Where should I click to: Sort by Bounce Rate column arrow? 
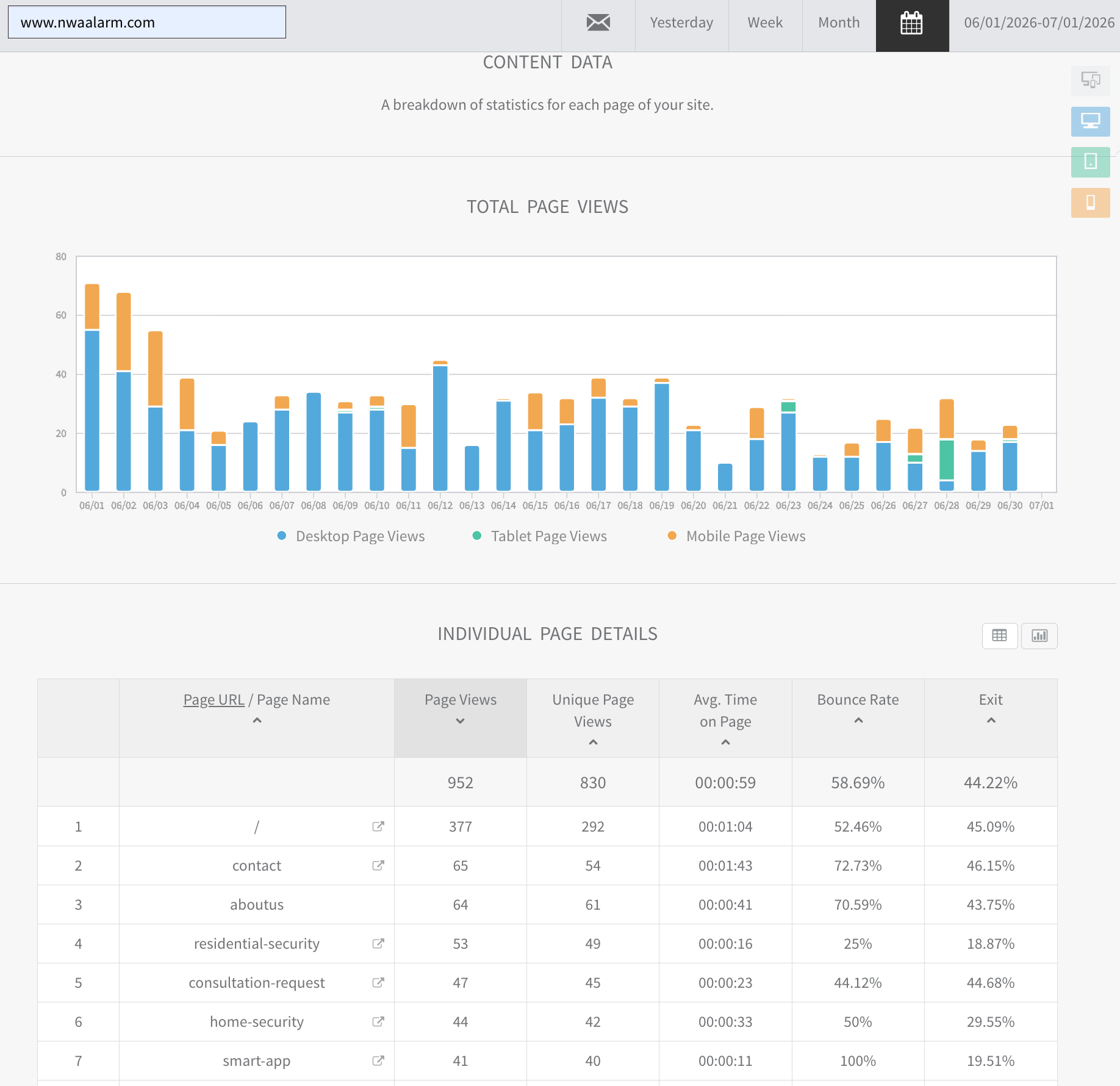click(858, 721)
